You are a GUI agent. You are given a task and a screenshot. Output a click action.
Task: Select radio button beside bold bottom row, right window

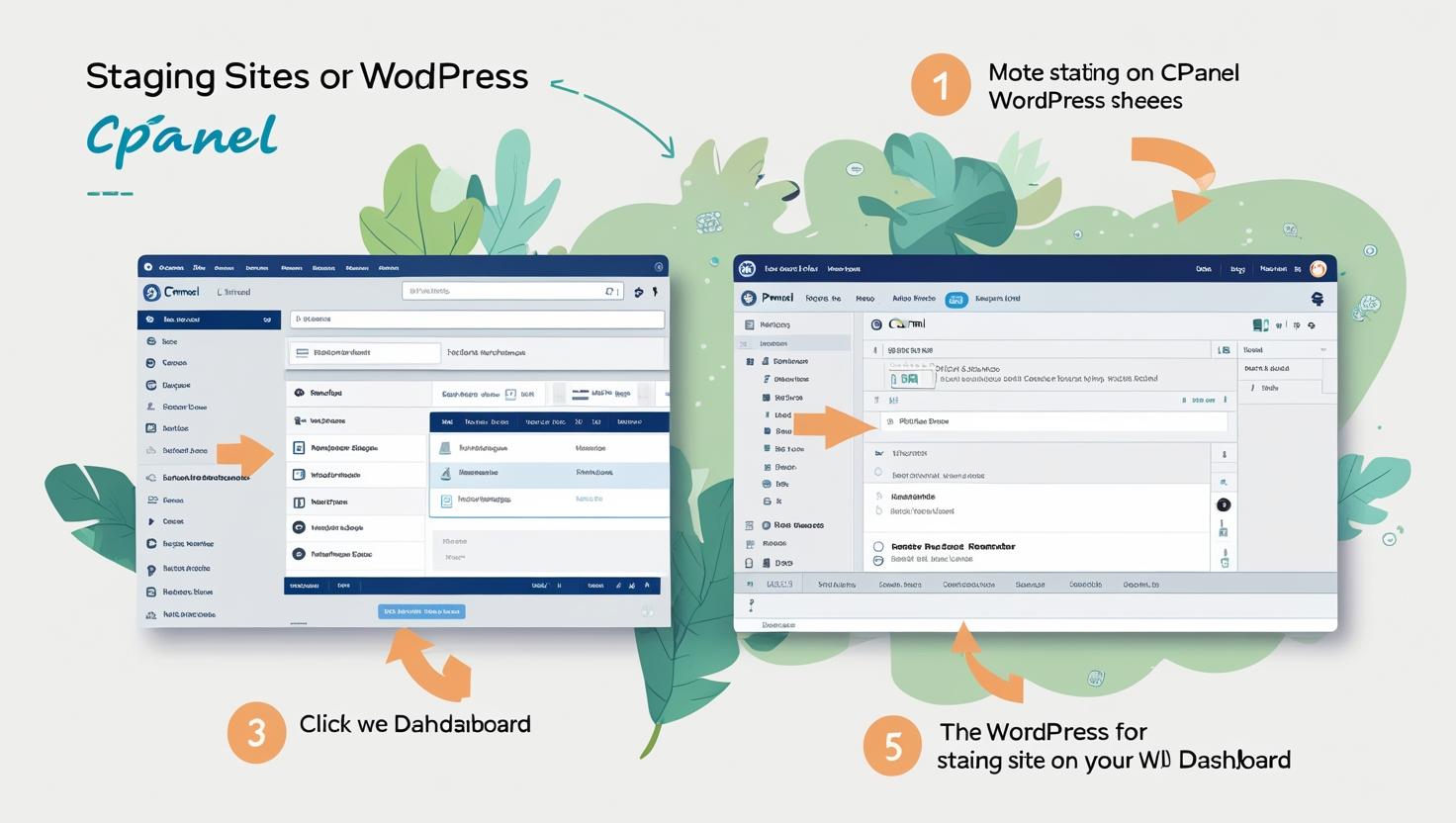pyautogui.click(x=878, y=546)
